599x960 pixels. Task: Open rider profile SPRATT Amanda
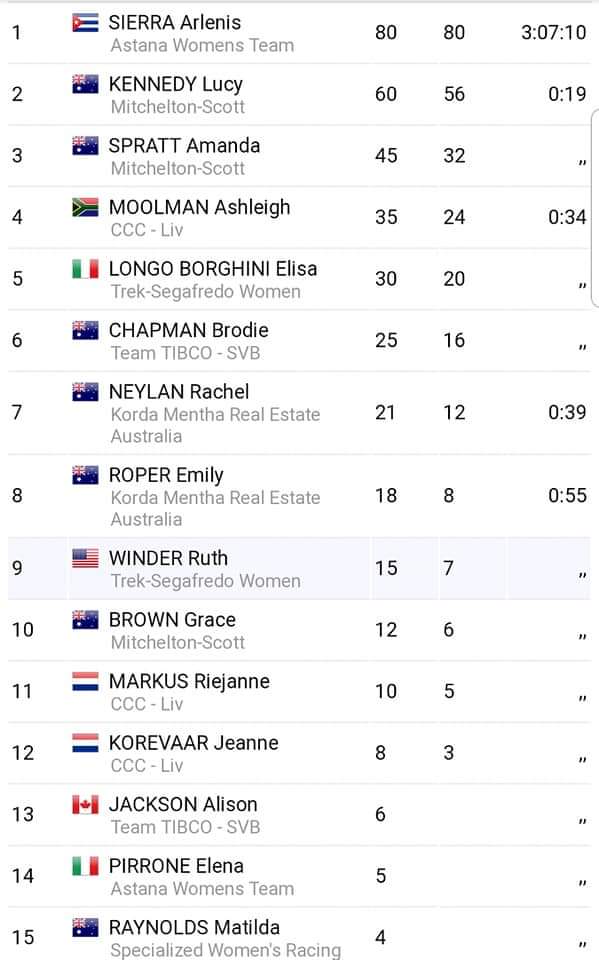tap(184, 146)
